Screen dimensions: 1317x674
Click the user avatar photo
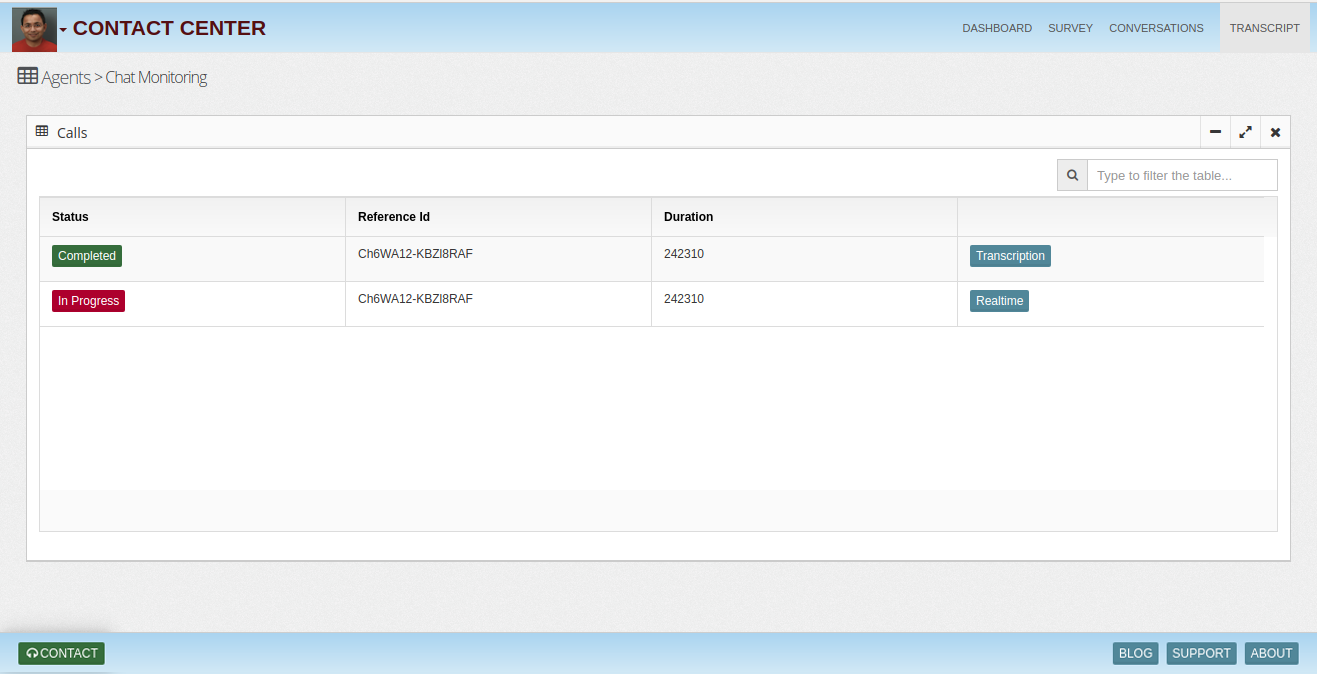(x=34, y=29)
